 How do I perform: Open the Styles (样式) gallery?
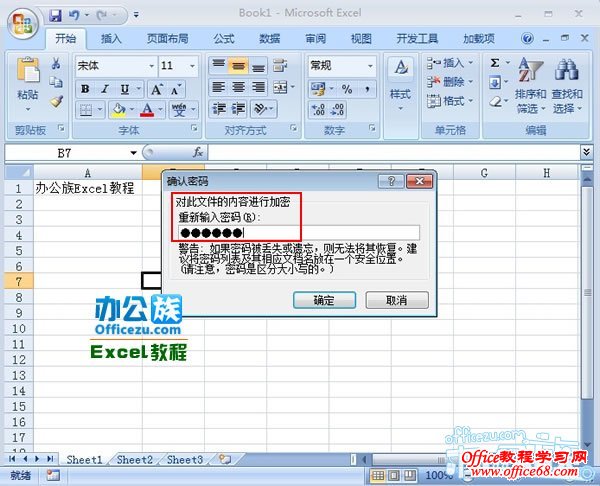[x=401, y=84]
